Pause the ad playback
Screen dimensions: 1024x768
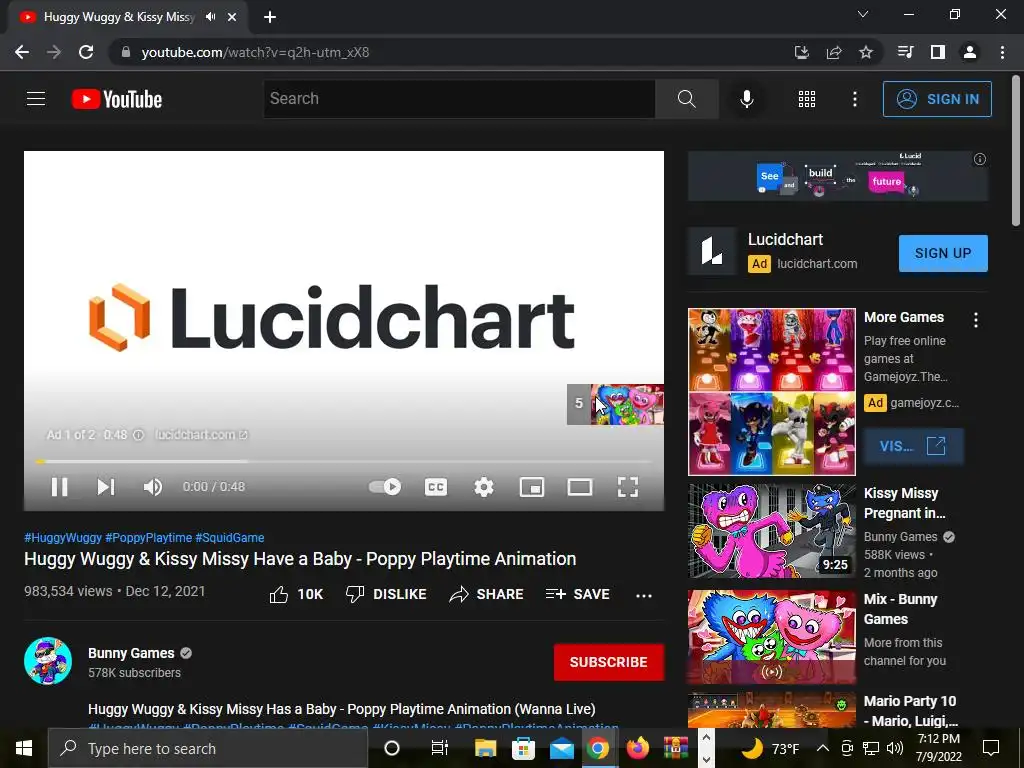59,487
